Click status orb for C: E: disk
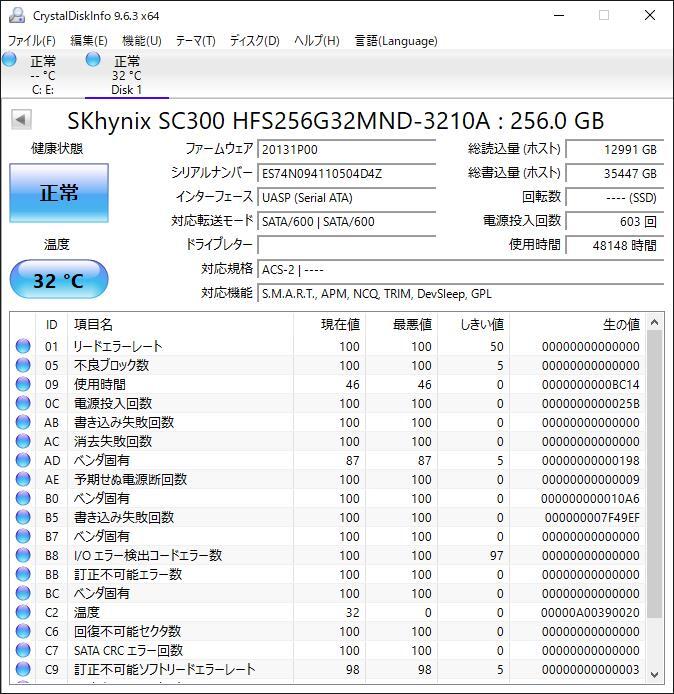The image size is (674, 694). coord(9,59)
